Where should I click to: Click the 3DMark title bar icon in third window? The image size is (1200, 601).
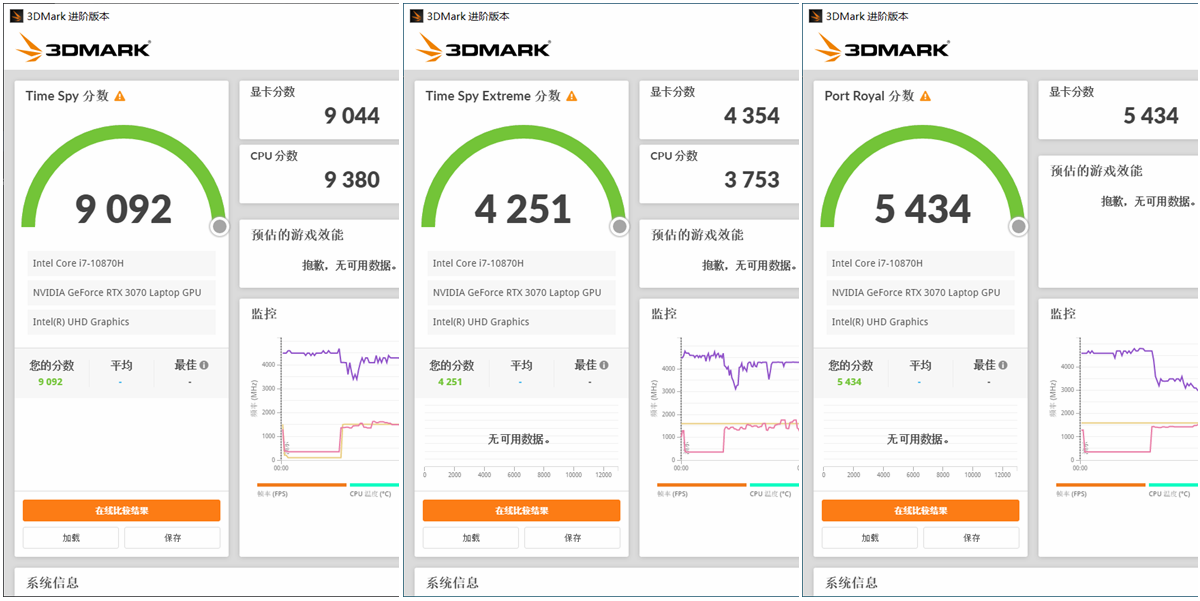(814, 16)
